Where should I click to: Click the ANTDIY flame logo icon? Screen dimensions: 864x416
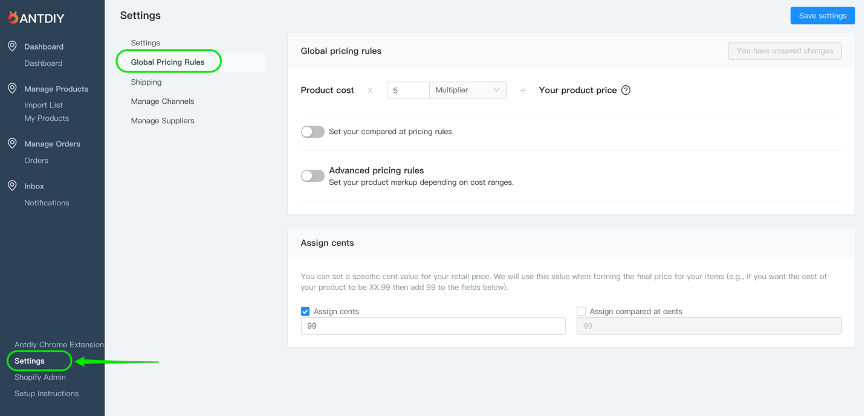point(13,18)
